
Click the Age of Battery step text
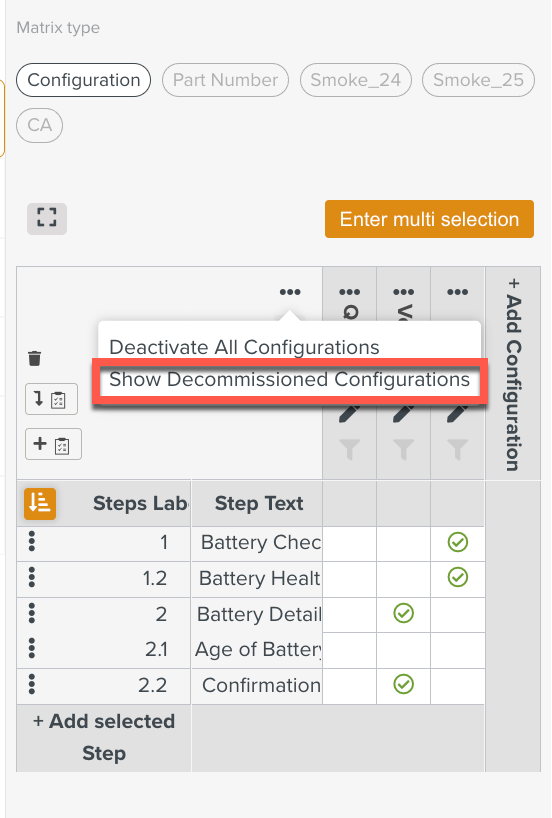[258, 649]
